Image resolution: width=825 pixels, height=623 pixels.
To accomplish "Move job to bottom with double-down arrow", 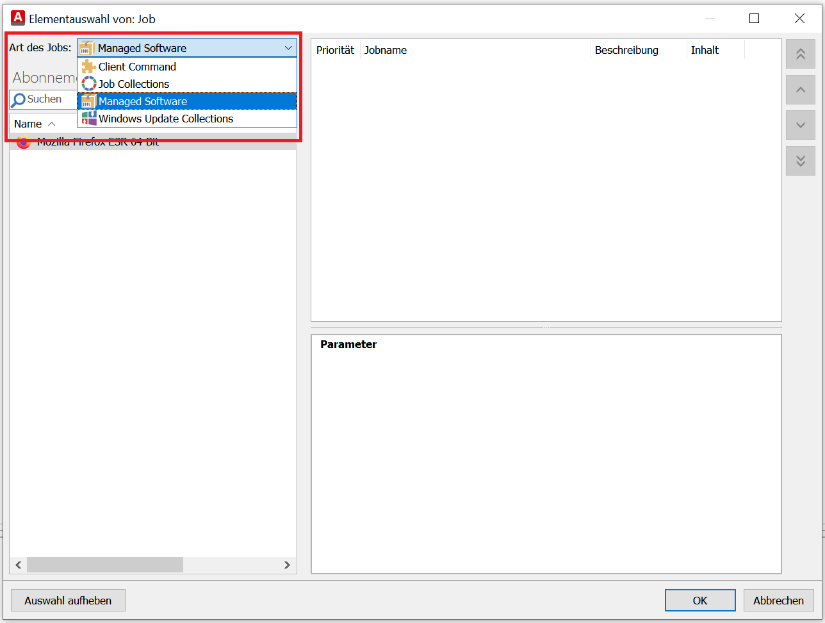I will pyautogui.click(x=800, y=160).
